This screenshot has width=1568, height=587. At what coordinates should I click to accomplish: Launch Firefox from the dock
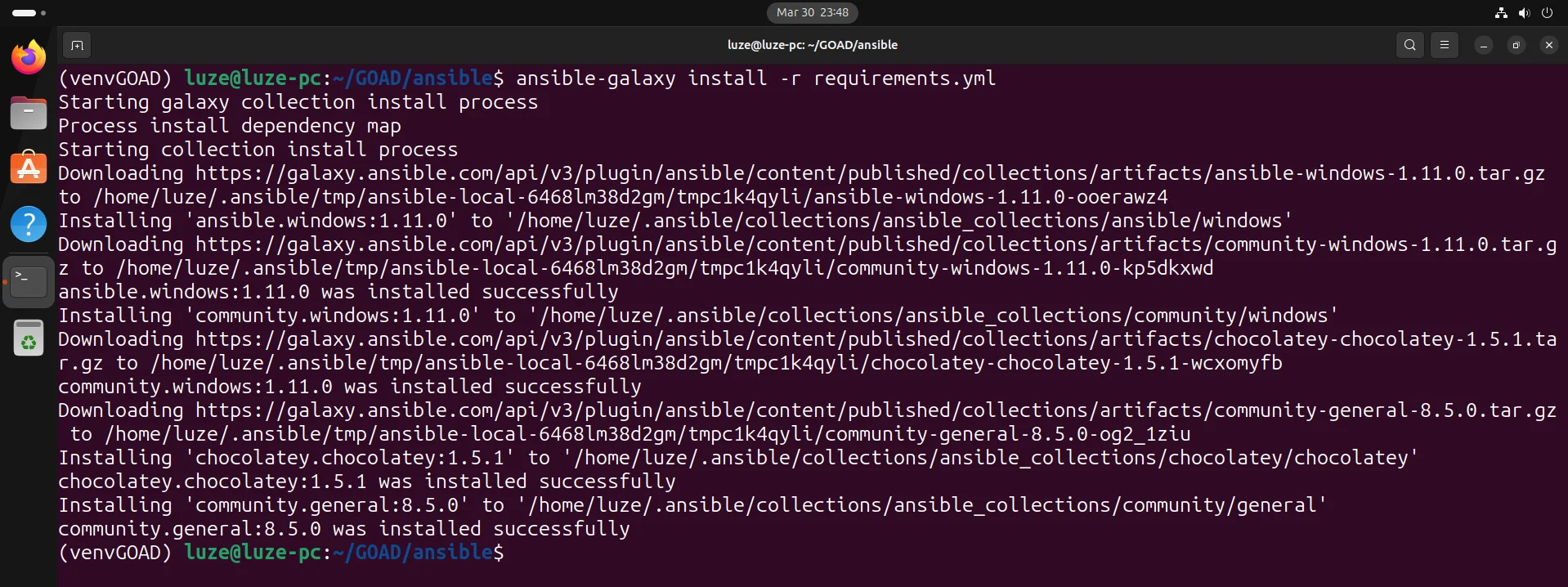coord(29,57)
